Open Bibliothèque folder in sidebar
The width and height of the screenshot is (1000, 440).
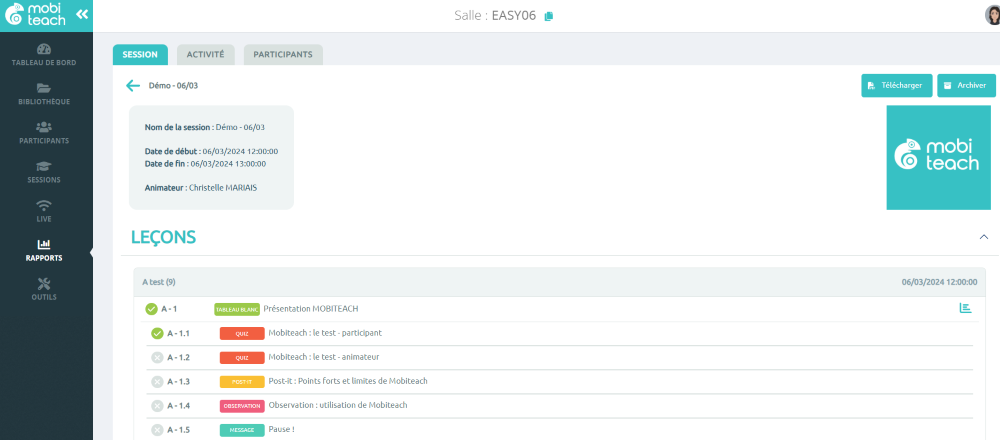click(44, 94)
